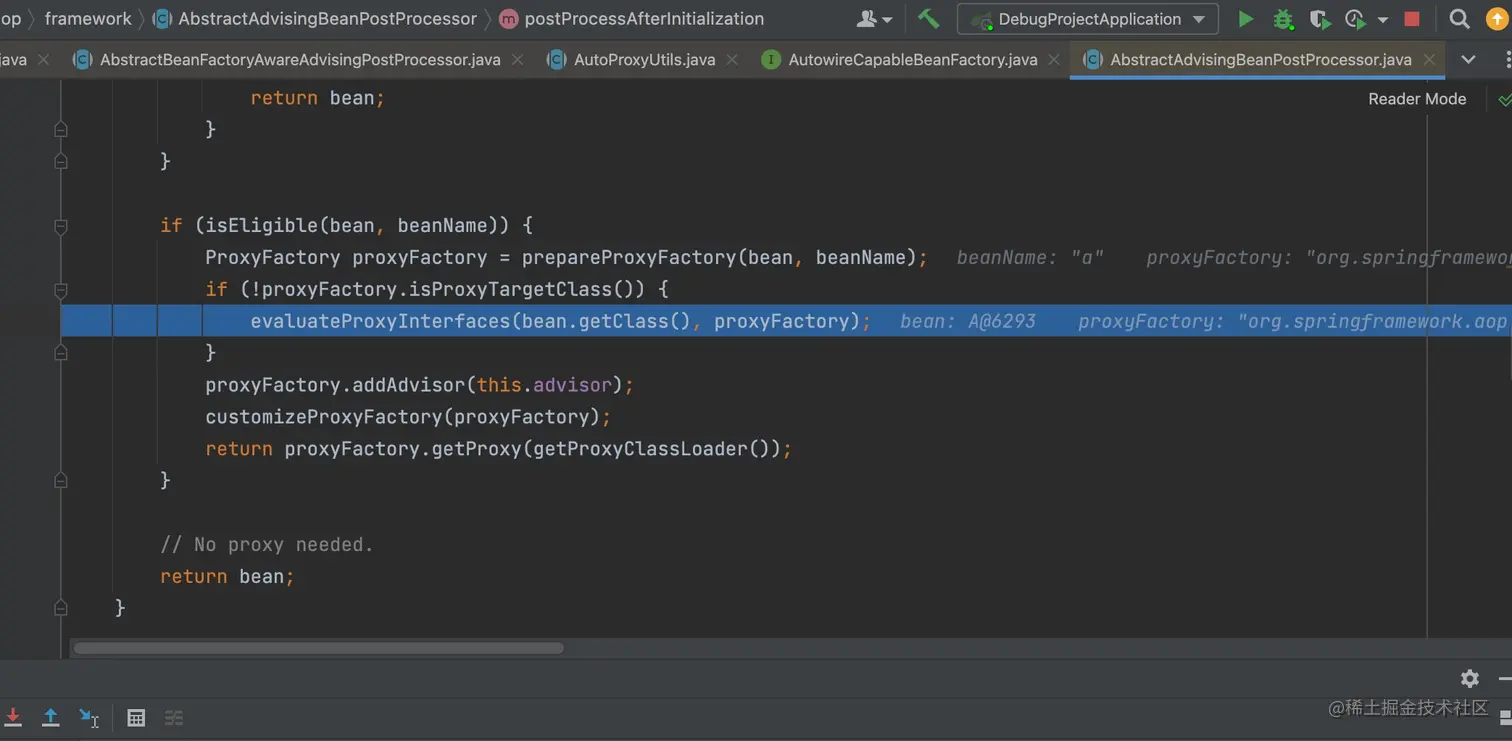Click the addAdvisor(this.advisor) line
The width and height of the screenshot is (1512, 741).
[x=419, y=385]
